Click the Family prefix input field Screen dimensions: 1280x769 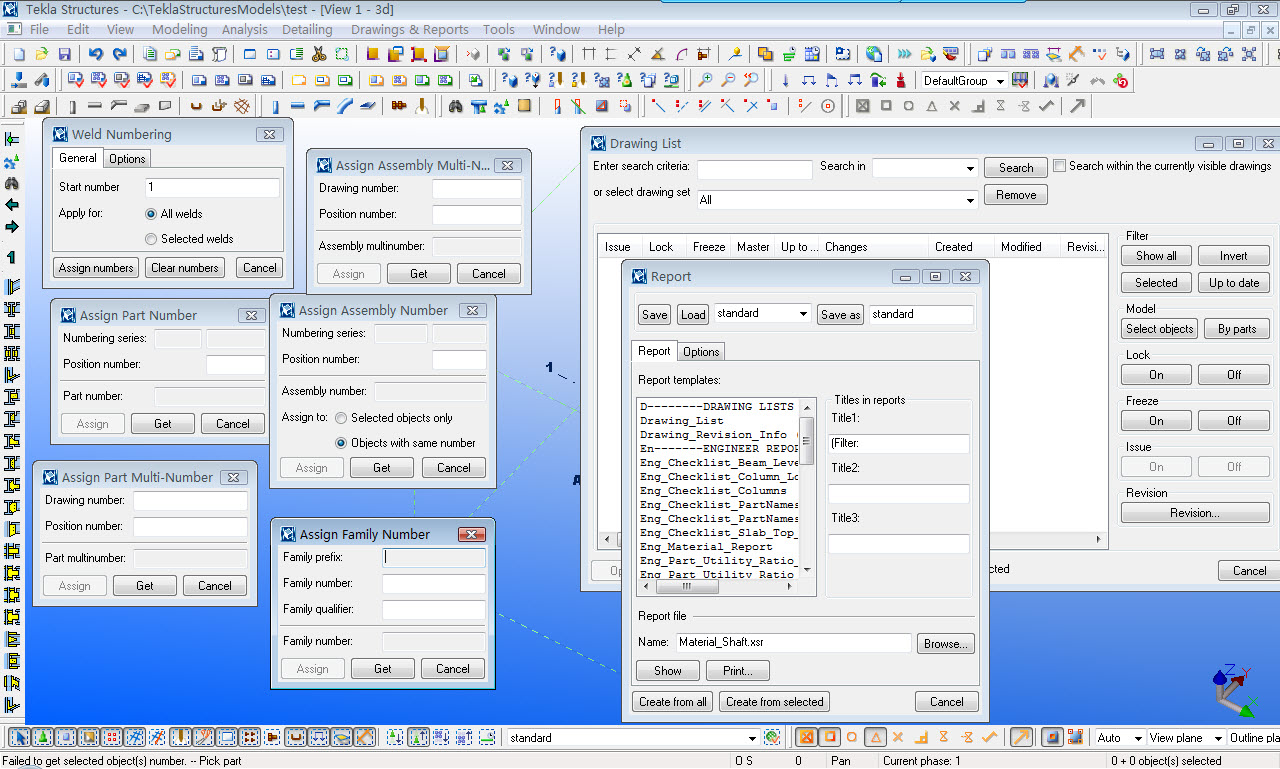[x=434, y=558]
